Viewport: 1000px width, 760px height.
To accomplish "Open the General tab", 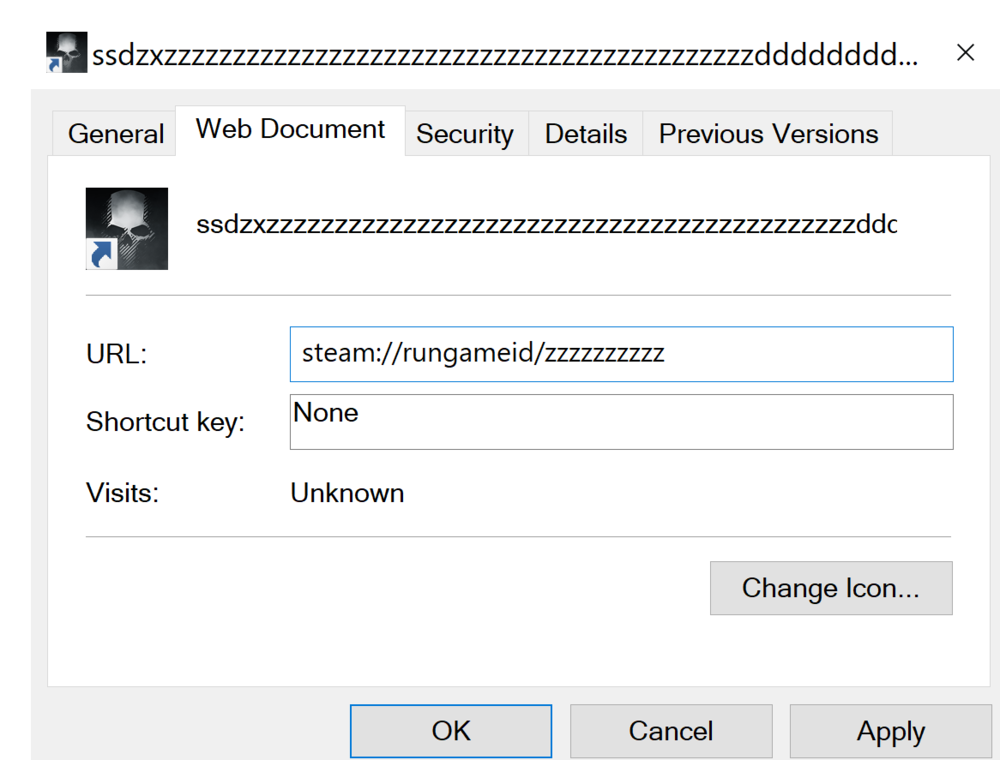I will (116, 134).
